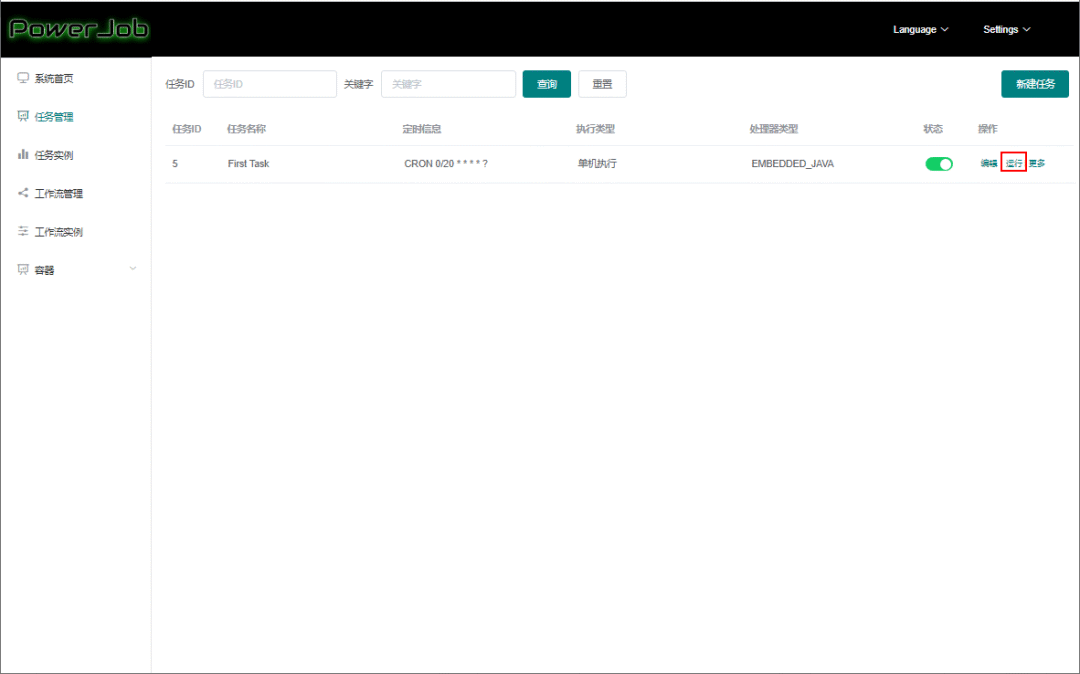Screen dimensions: 1080x674
Task: Toggle the status switch for First Task
Action: click(938, 164)
